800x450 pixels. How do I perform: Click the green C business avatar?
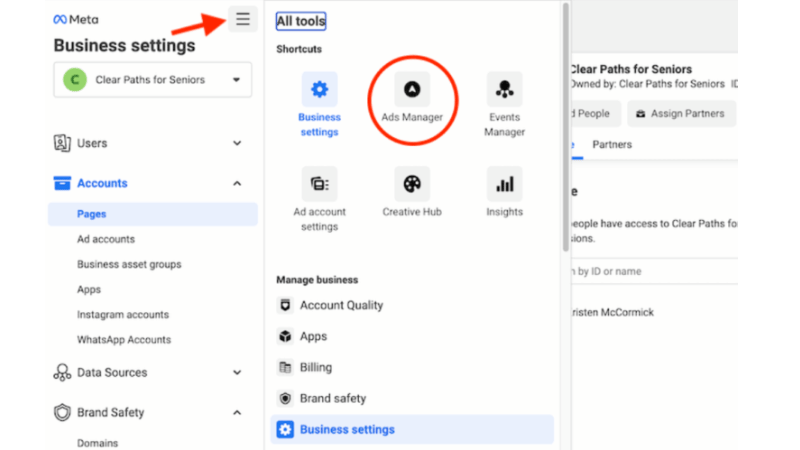coord(75,80)
